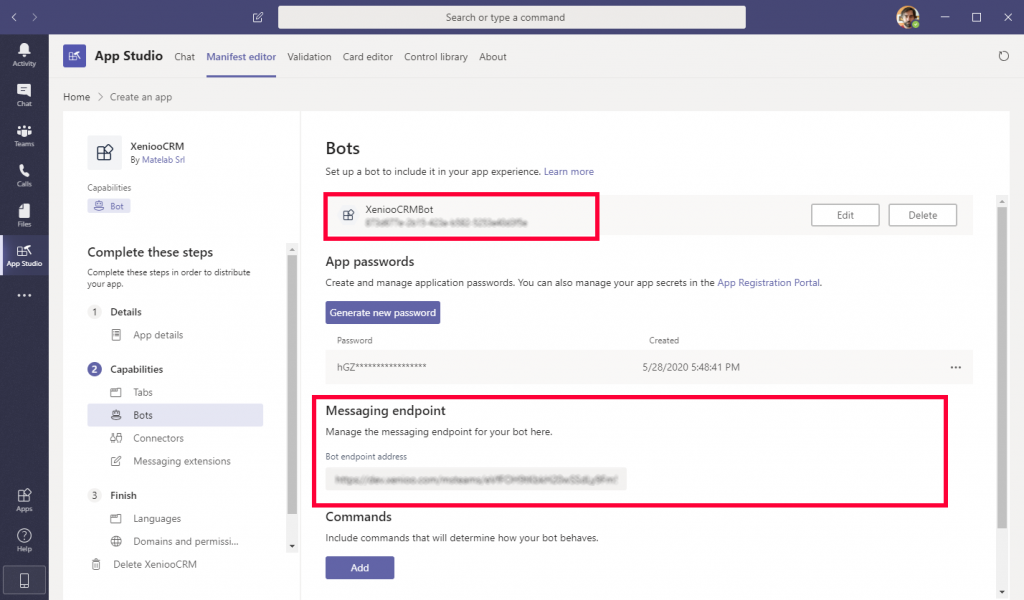Select the Finish step heading
Screen dimensions: 1024x600
click(x=123, y=496)
